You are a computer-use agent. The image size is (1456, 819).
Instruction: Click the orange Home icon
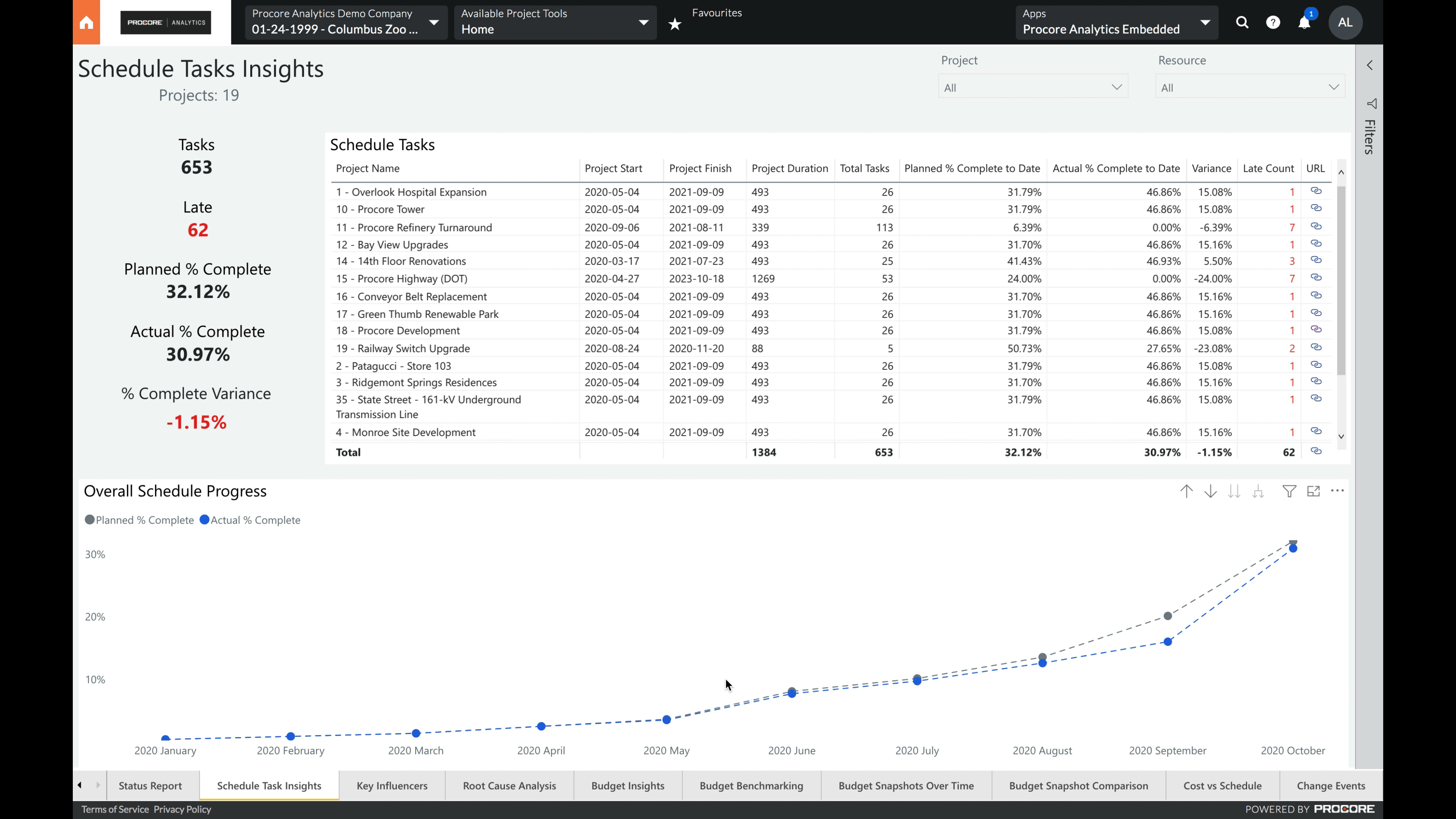point(86,23)
